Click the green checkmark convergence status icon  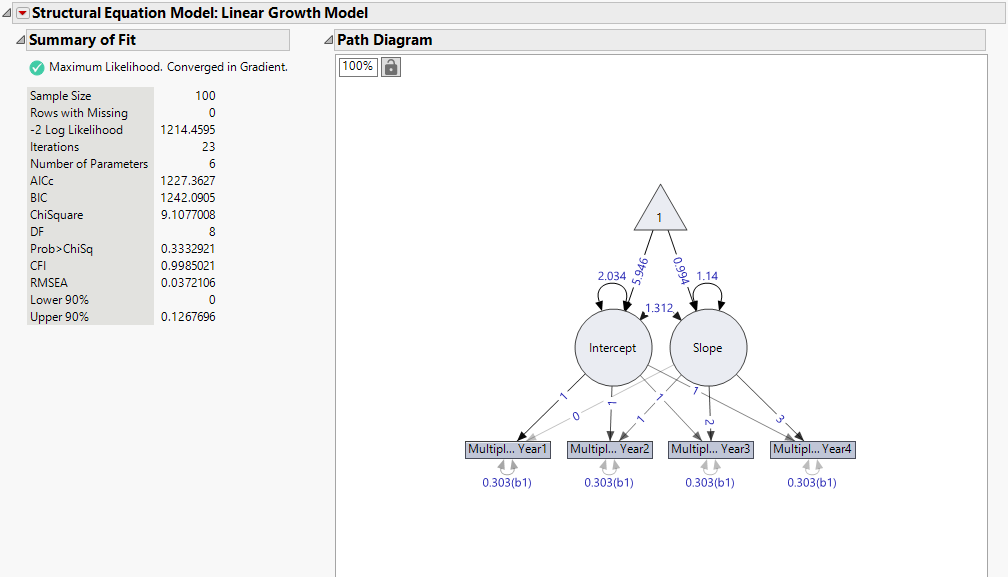pos(36,67)
